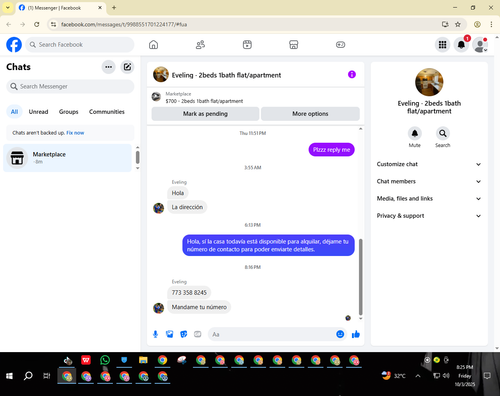The height and width of the screenshot is (396, 500).
Task: Open the Gaming tab icon
Action: point(340,45)
